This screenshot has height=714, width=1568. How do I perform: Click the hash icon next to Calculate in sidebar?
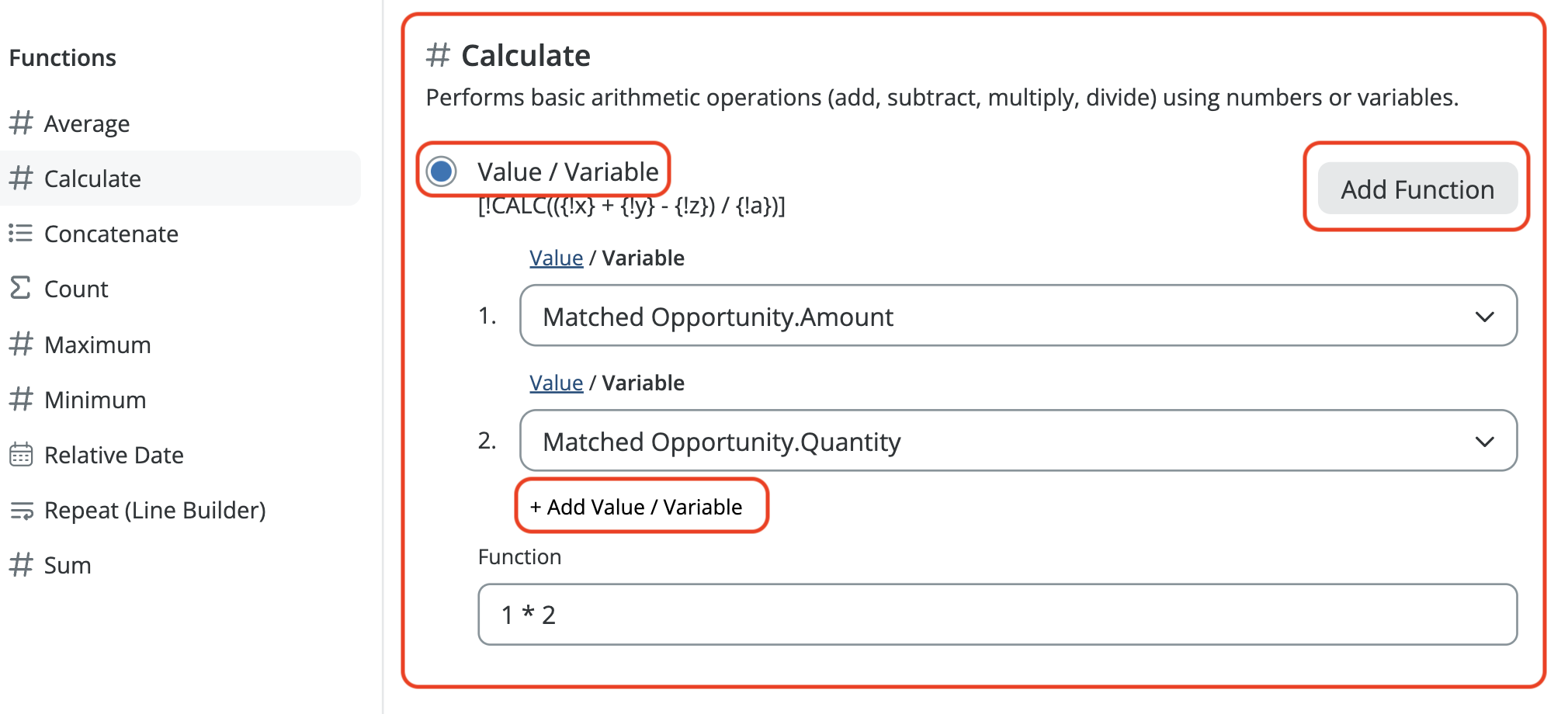point(21,178)
